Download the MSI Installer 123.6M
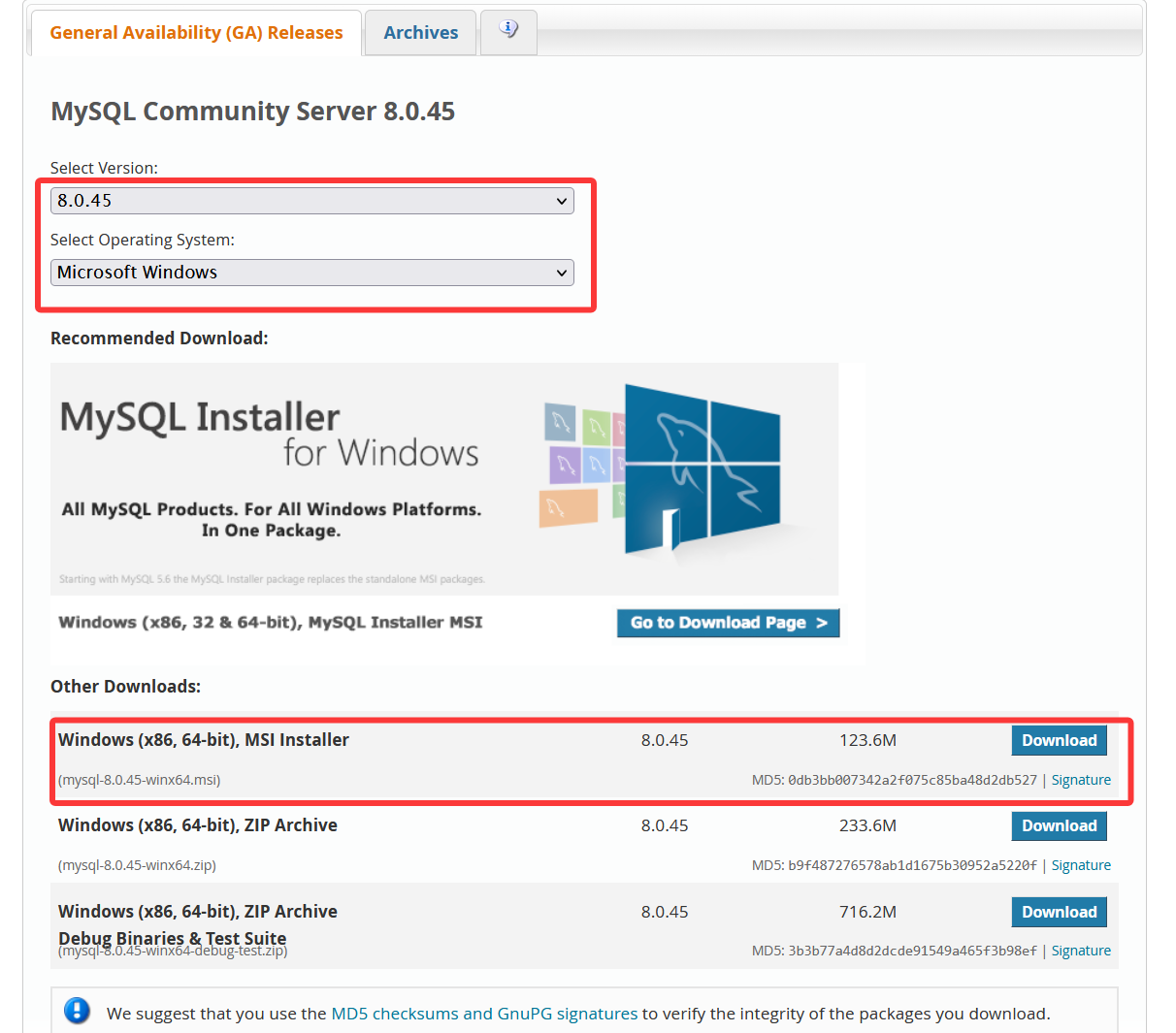The image size is (1176, 1033). 1059,740
